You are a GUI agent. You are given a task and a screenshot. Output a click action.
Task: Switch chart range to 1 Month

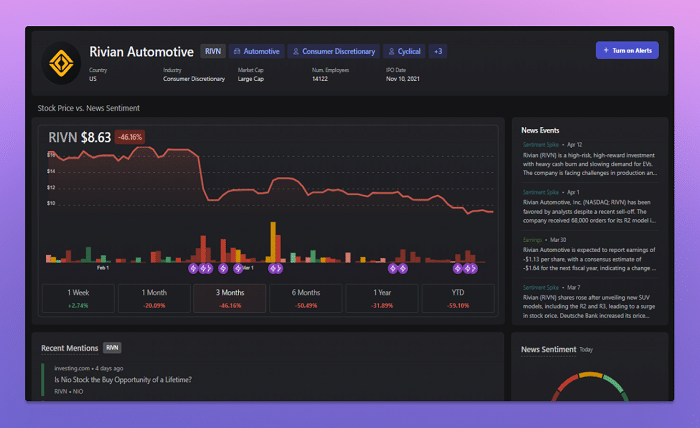coord(154,298)
